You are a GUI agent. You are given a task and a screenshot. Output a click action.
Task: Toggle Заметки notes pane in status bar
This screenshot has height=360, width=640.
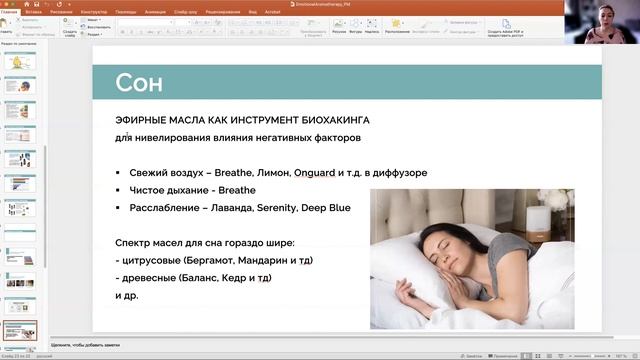[471, 356]
